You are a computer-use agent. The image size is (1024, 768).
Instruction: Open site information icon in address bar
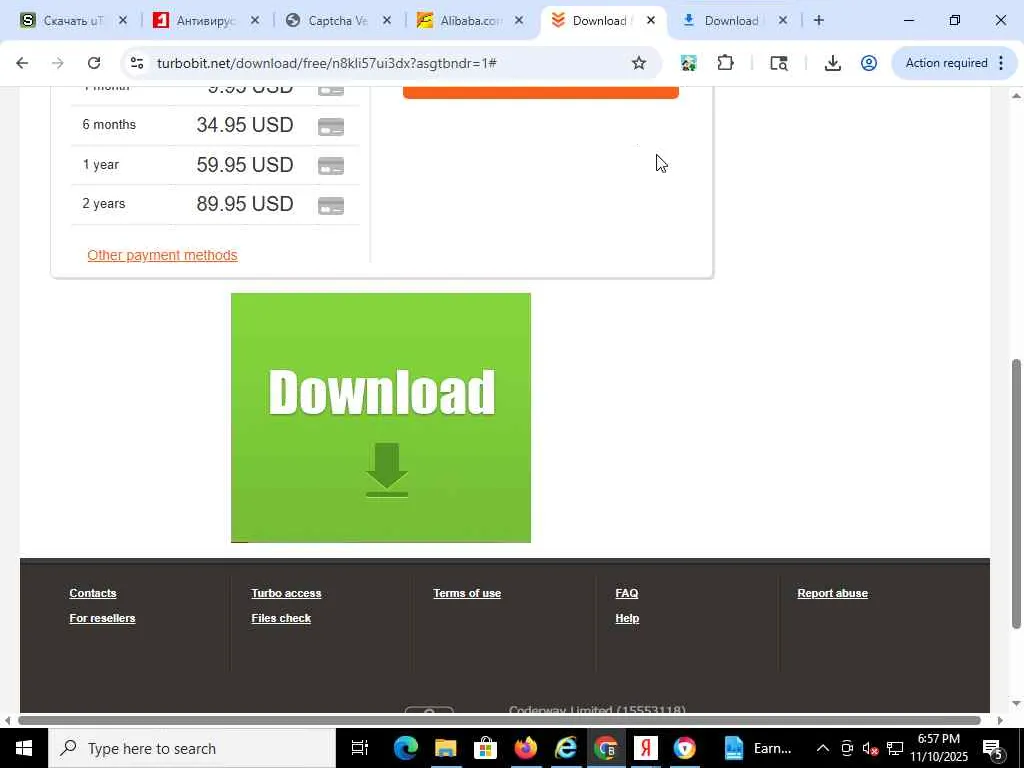coord(136,63)
